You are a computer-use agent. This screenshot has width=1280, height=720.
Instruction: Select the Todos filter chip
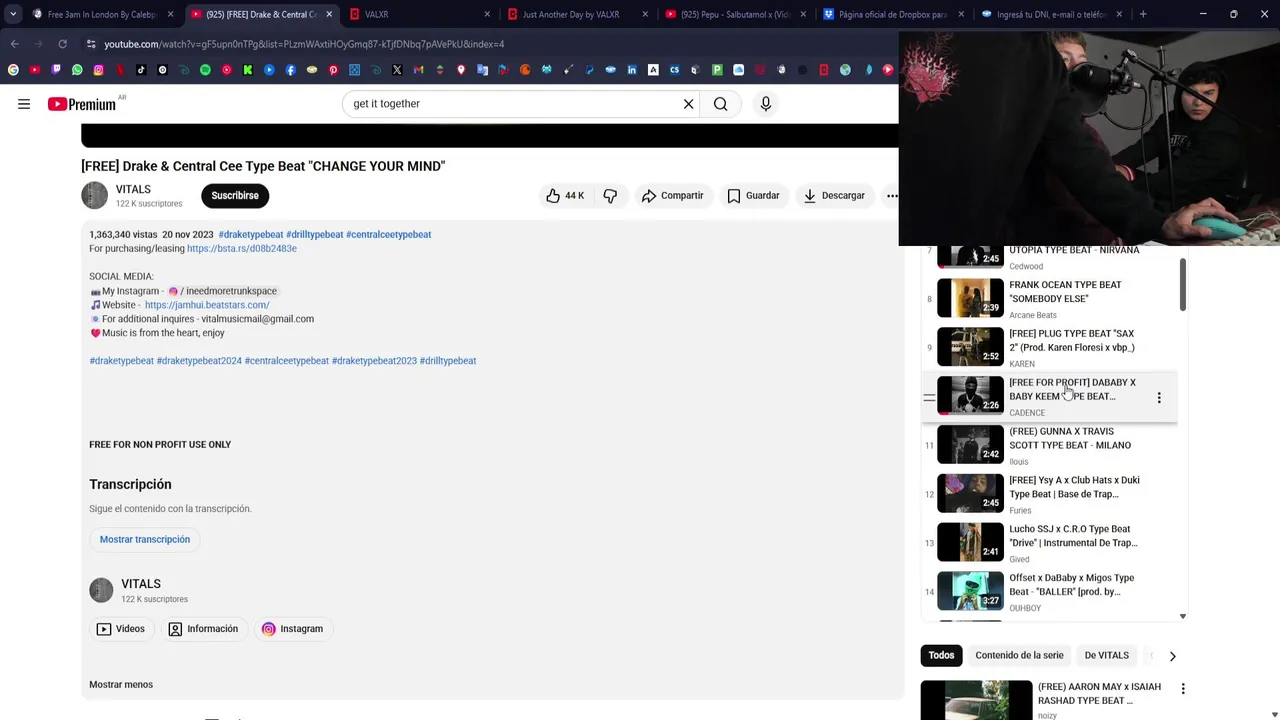pyautogui.click(x=941, y=656)
